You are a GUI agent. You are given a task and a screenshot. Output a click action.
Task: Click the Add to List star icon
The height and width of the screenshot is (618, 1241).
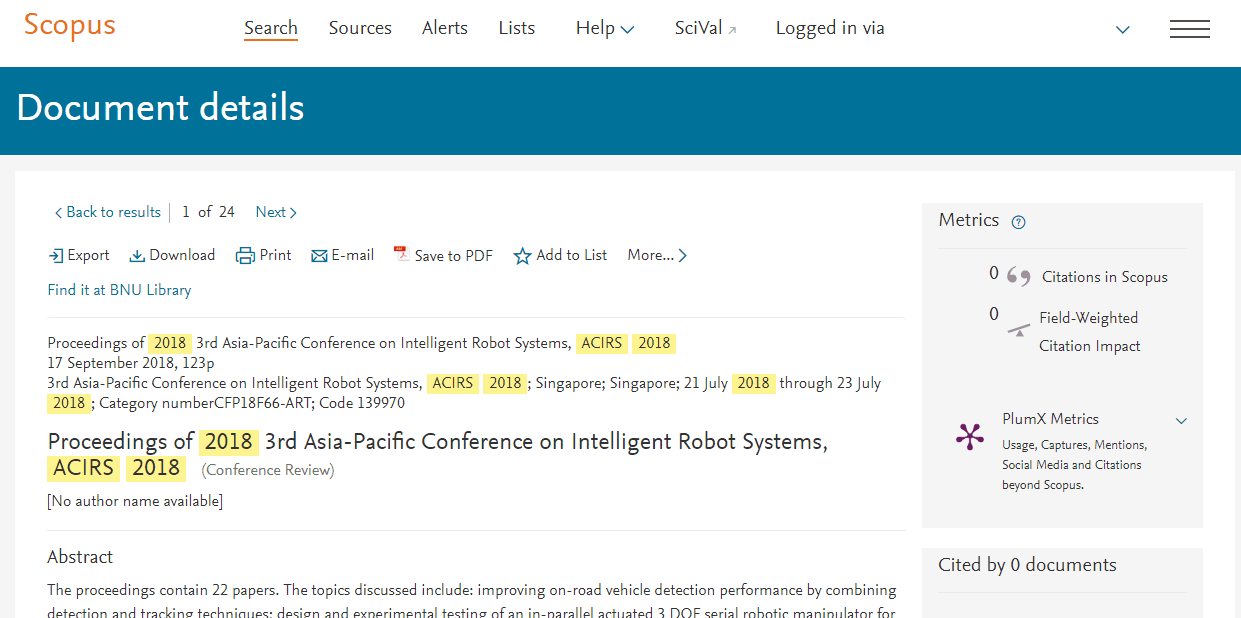coord(522,256)
